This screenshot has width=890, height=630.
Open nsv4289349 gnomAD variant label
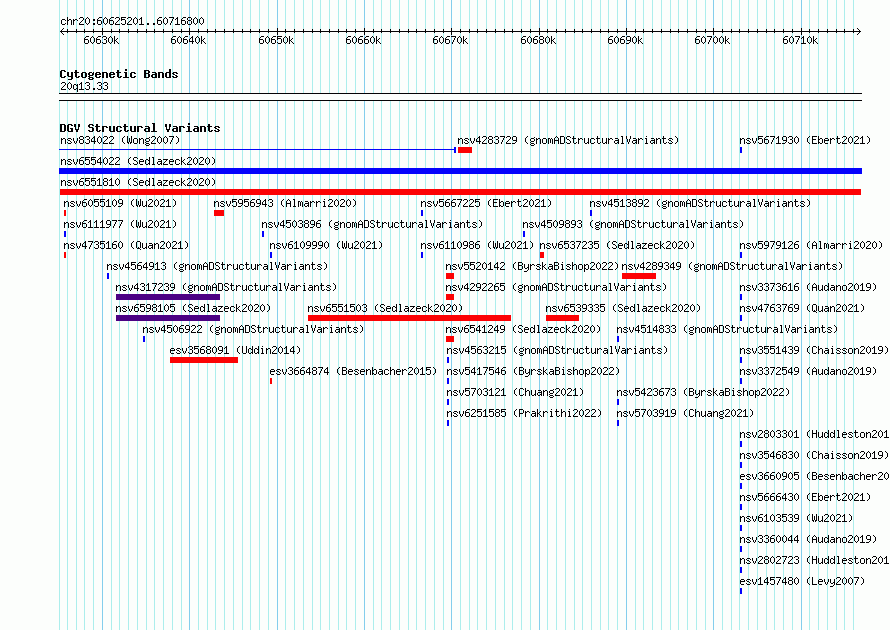[x=733, y=266]
